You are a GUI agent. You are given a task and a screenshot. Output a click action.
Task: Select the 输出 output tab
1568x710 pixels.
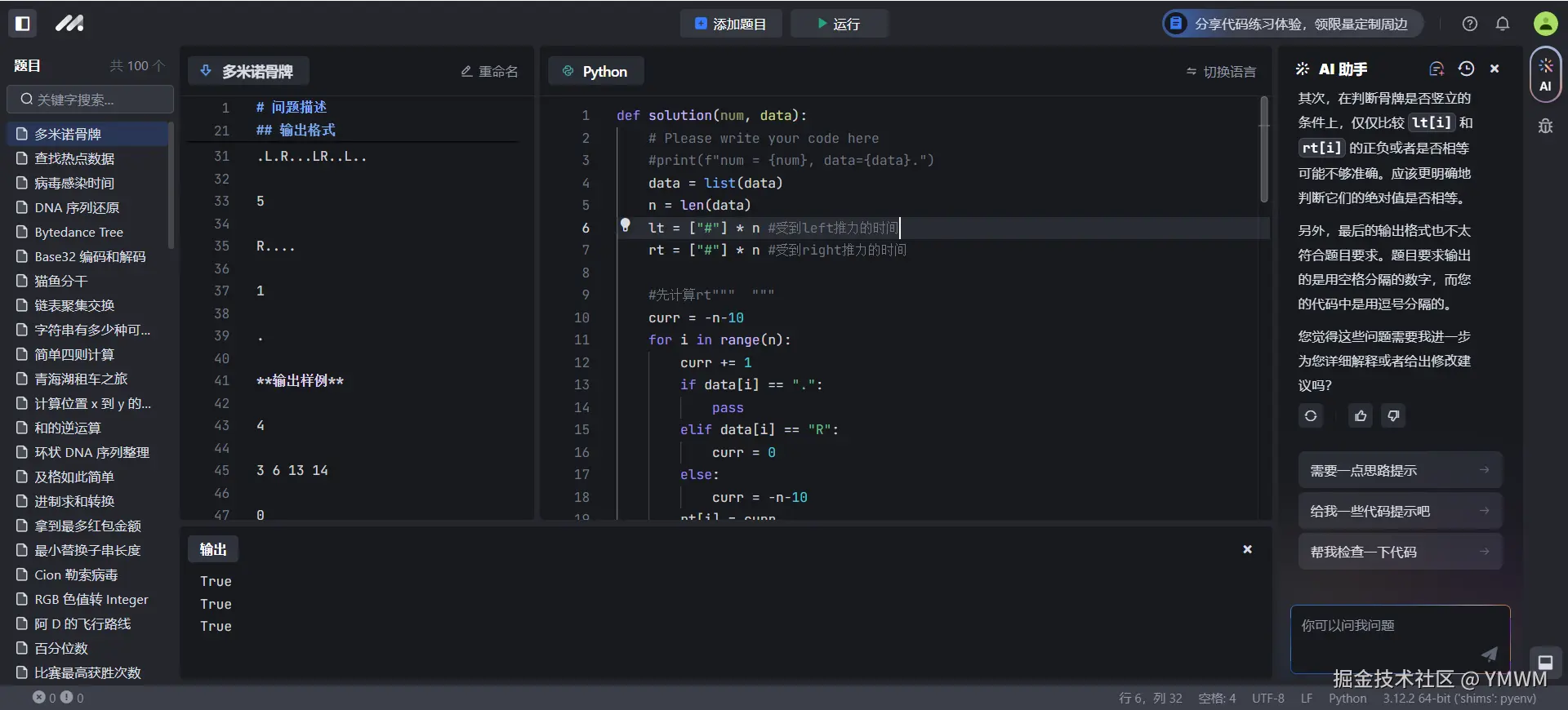[213, 549]
